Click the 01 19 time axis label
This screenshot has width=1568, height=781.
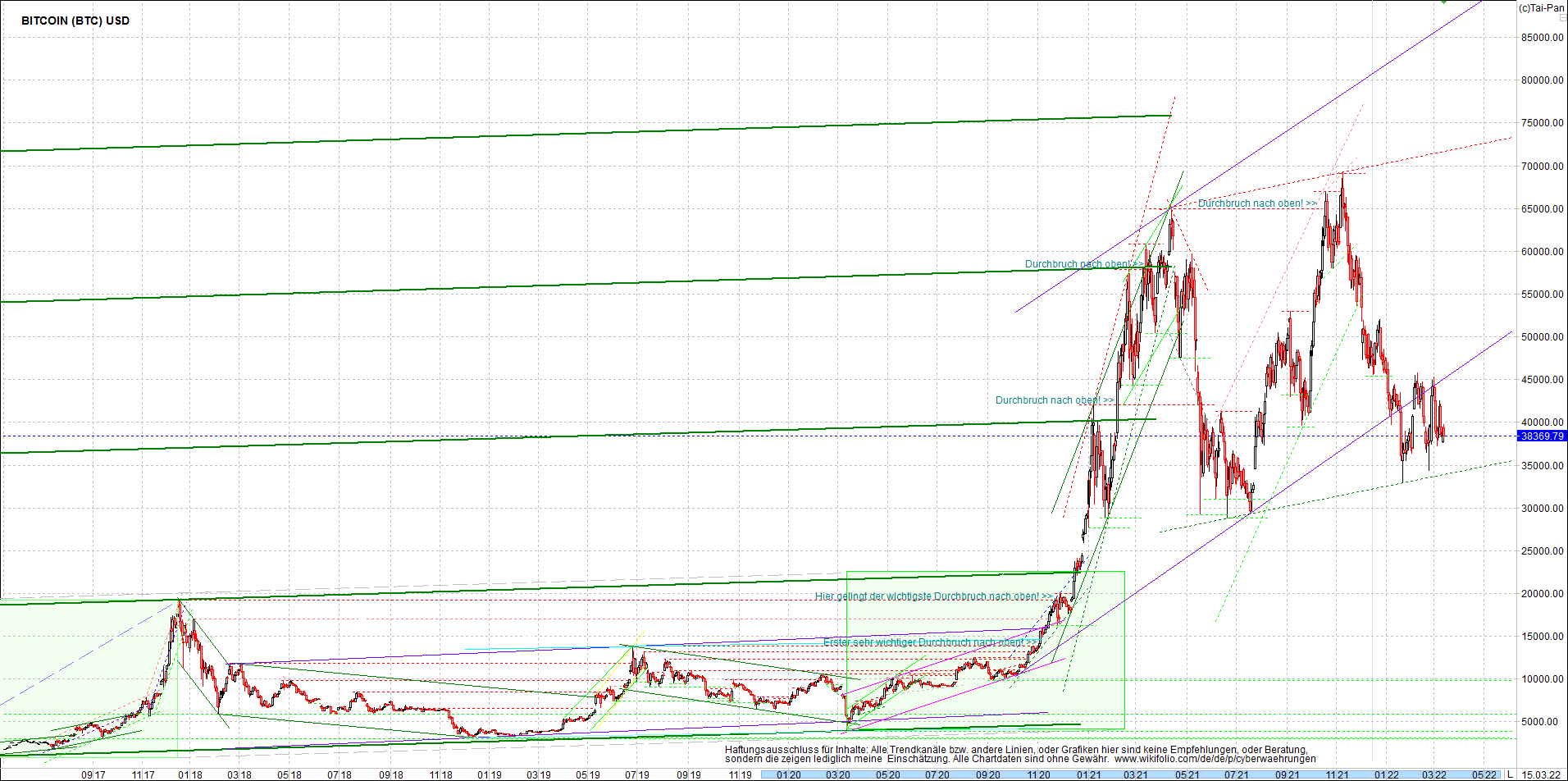click(x=490, y=774)
